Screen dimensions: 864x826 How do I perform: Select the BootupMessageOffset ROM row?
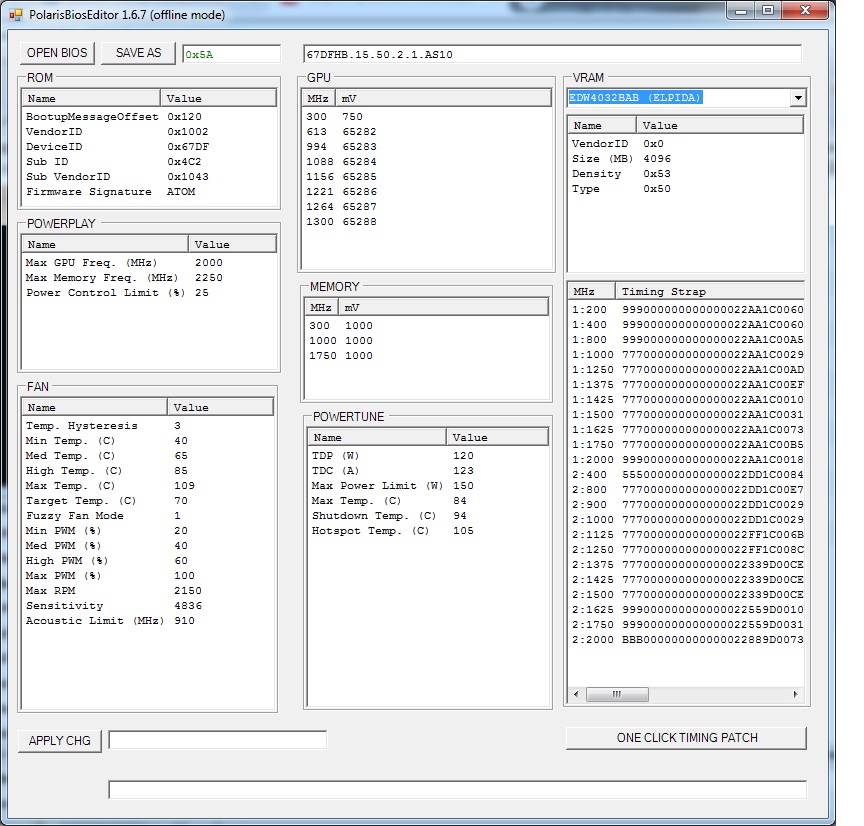149,117
